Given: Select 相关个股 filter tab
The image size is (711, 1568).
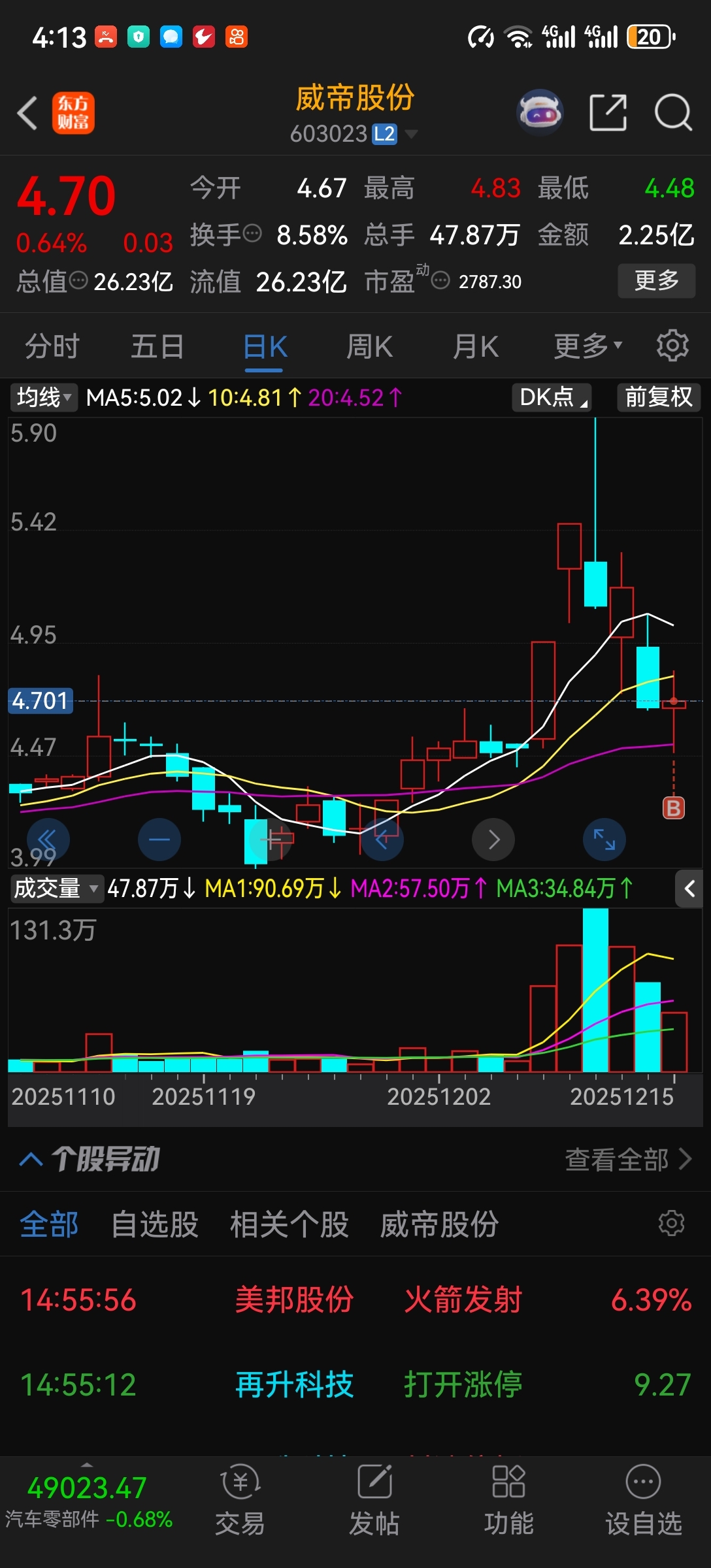Looking at the screenshot, I should (289, 1224).
